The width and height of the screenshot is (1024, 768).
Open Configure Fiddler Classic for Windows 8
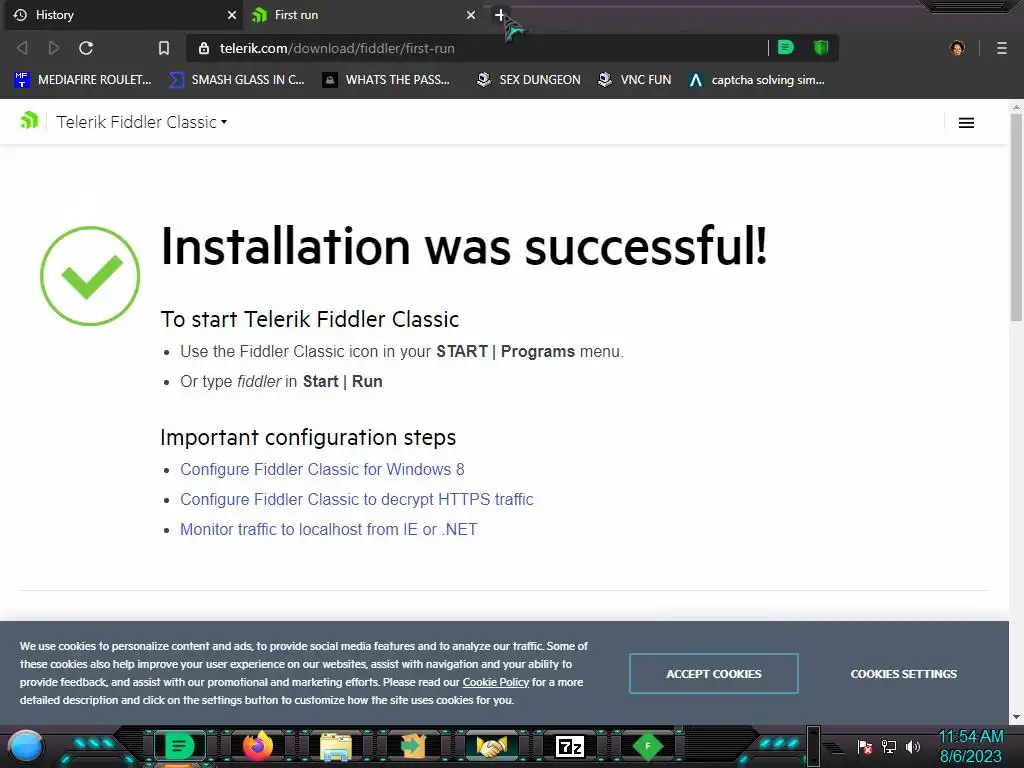[x=322, y=470]
